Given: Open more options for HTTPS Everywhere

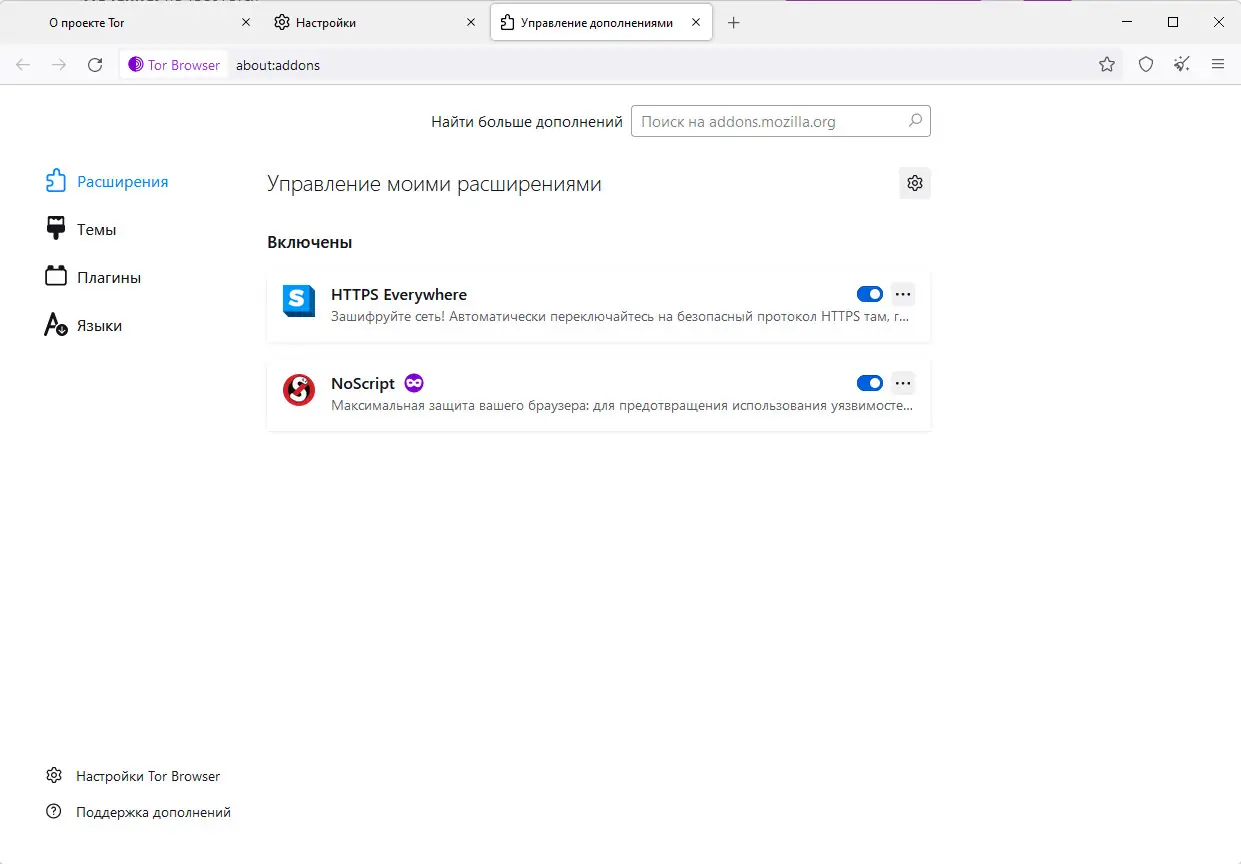Looking at the screenshot, I should [903, 294].
